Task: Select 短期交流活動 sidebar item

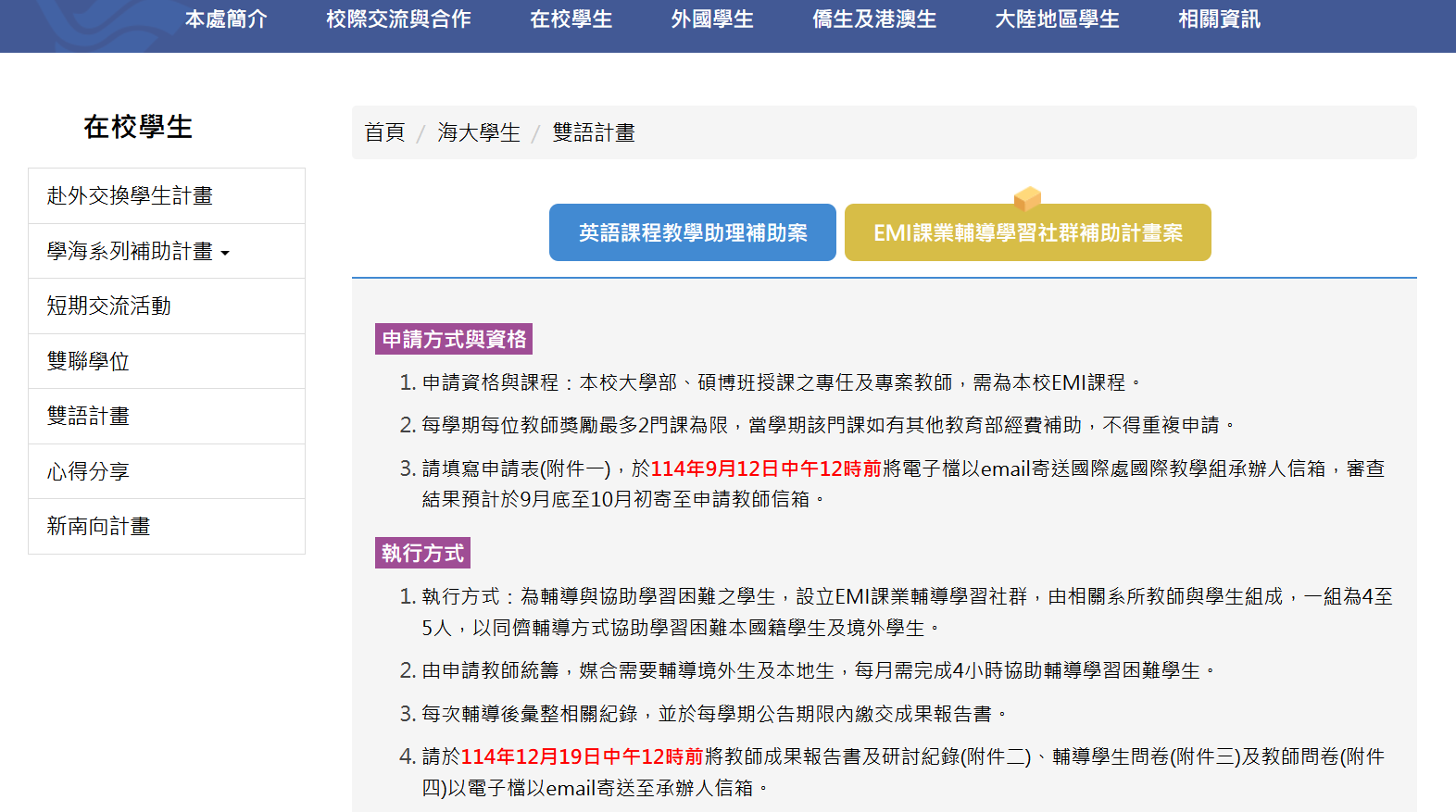Action: 109,306
